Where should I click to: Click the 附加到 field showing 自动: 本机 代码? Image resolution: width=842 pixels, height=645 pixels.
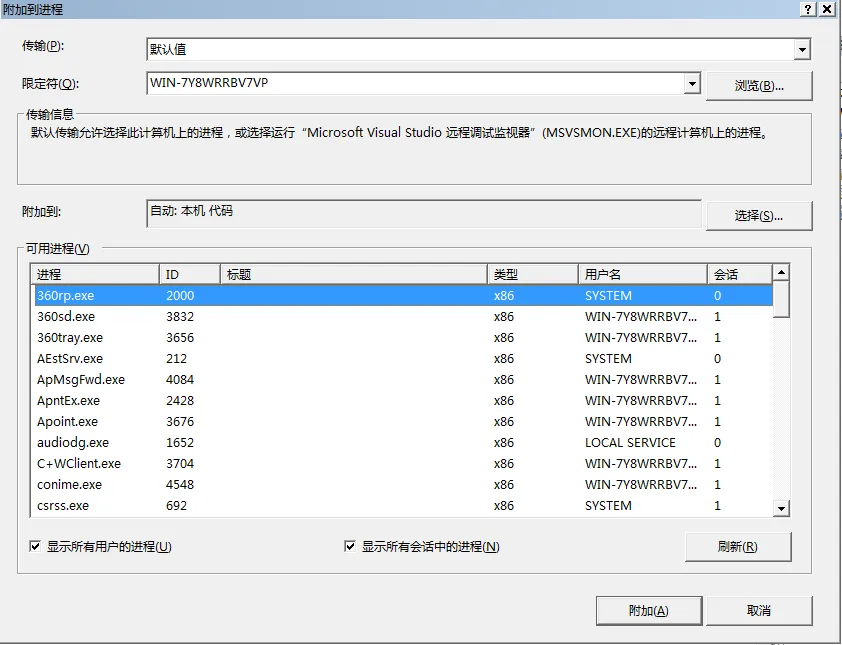click(x=424, y=213)
